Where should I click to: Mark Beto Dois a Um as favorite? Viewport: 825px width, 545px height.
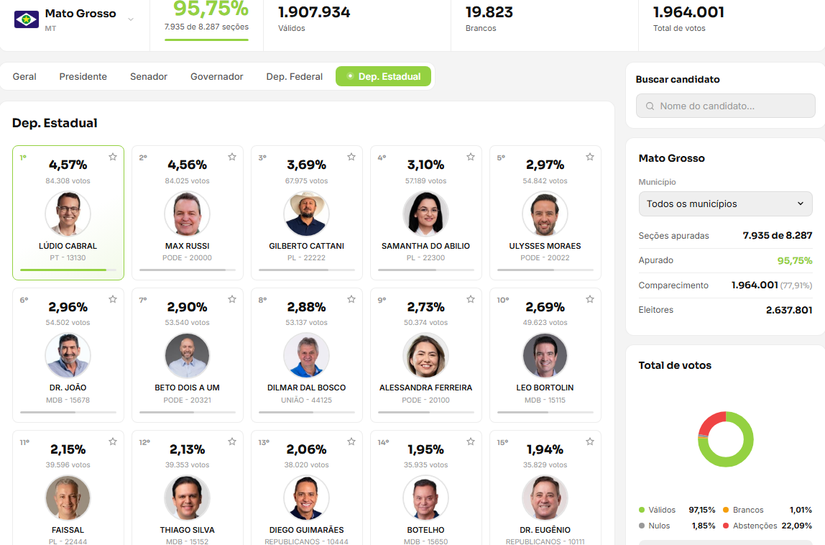232,299
